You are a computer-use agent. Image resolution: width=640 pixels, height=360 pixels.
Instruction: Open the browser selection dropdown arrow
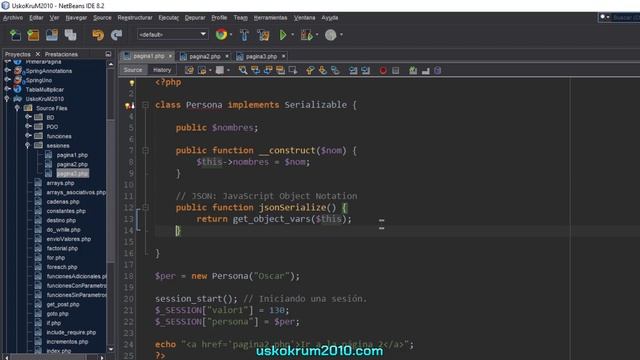(231, 35)
